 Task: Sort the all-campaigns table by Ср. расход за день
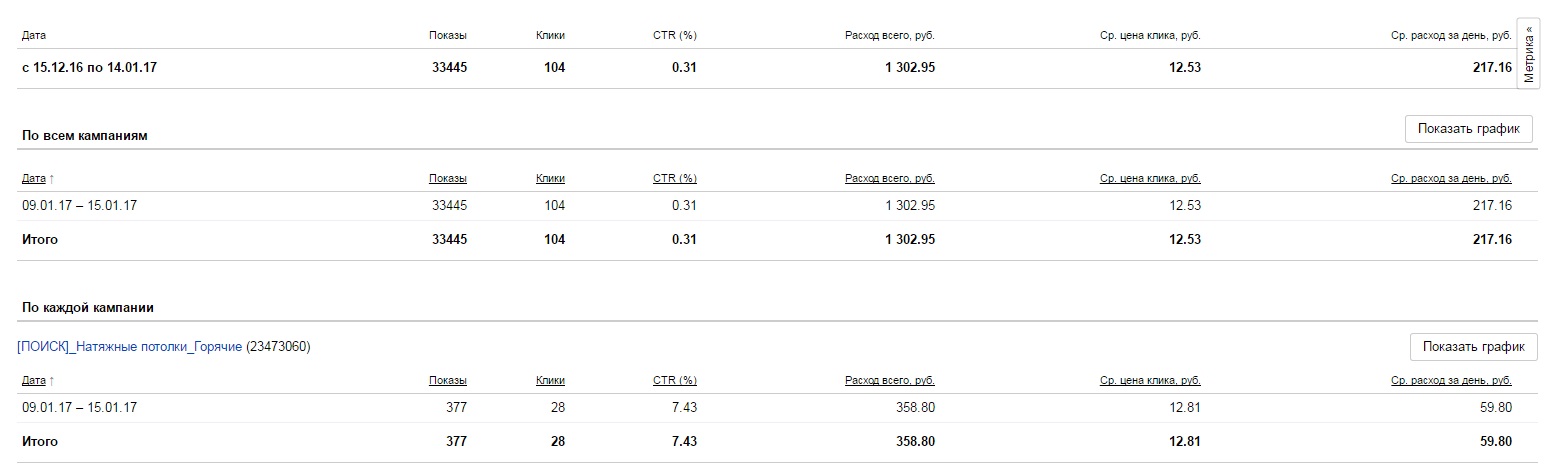[1451, 179]
